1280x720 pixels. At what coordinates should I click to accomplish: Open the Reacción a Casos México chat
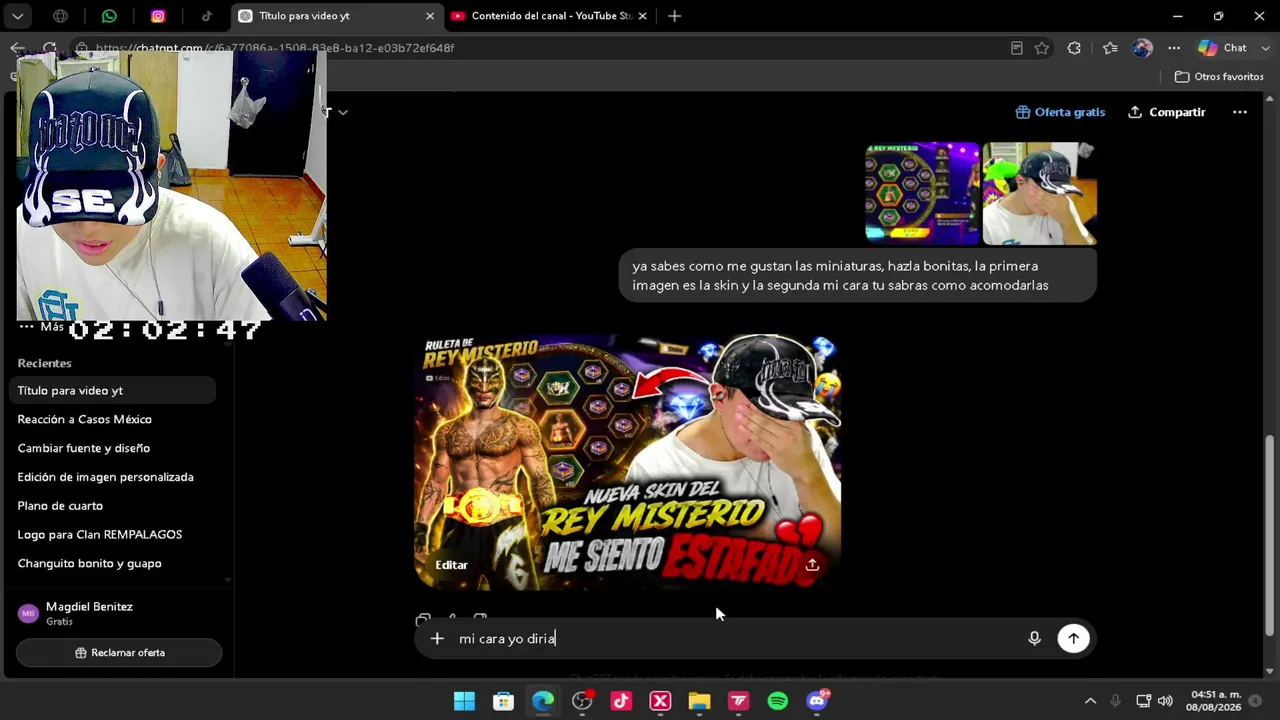112,419
